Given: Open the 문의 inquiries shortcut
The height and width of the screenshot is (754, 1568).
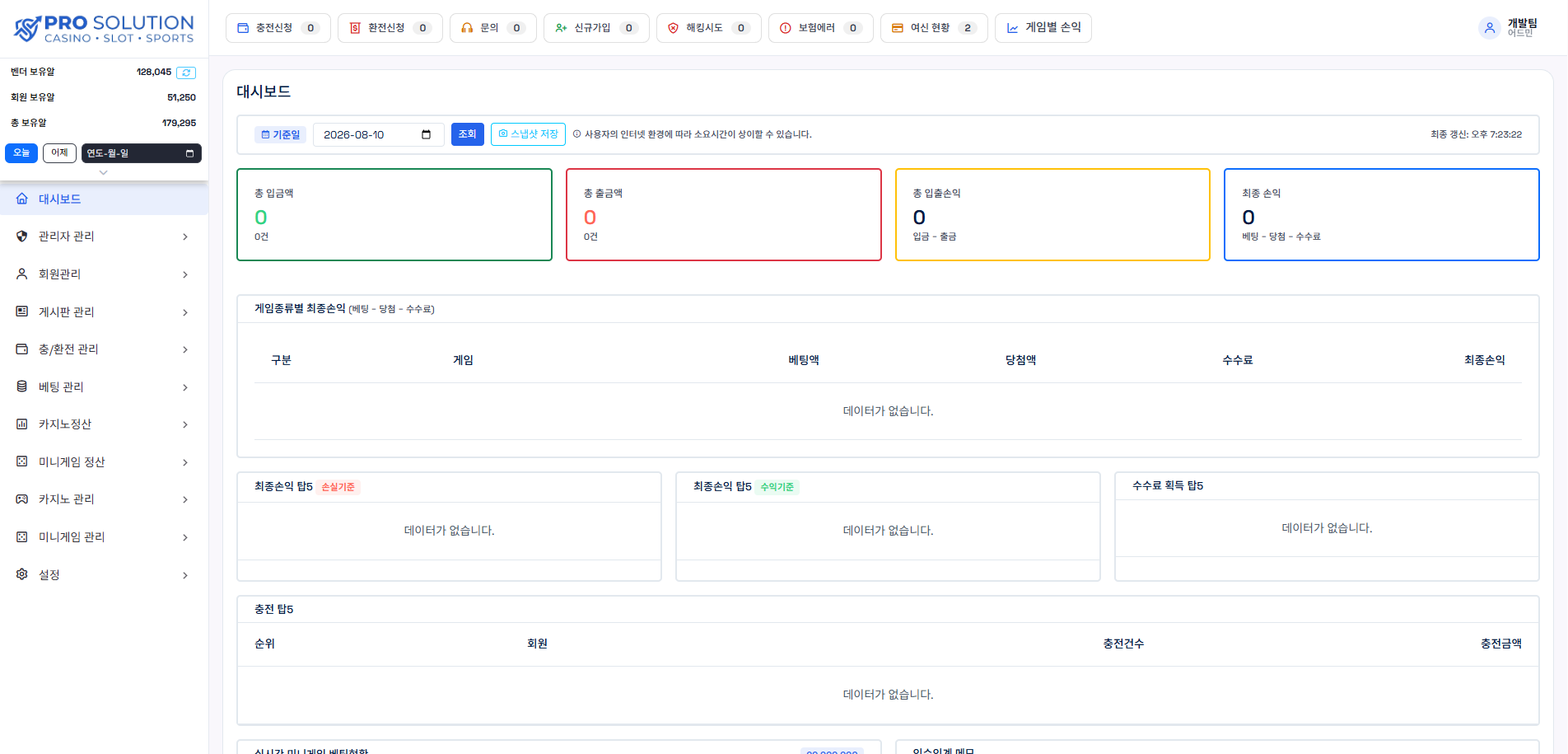Looking at the screenshot, I should point(493,28).
